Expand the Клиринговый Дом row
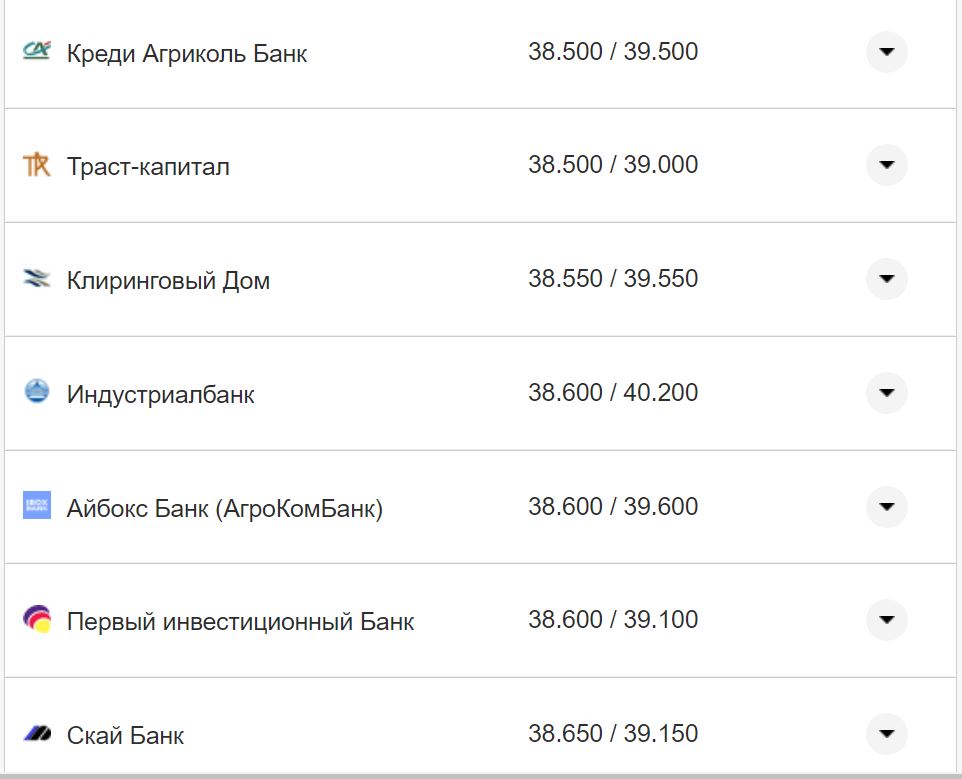Screen dimensions: 962x779 (x=886, y=280)
